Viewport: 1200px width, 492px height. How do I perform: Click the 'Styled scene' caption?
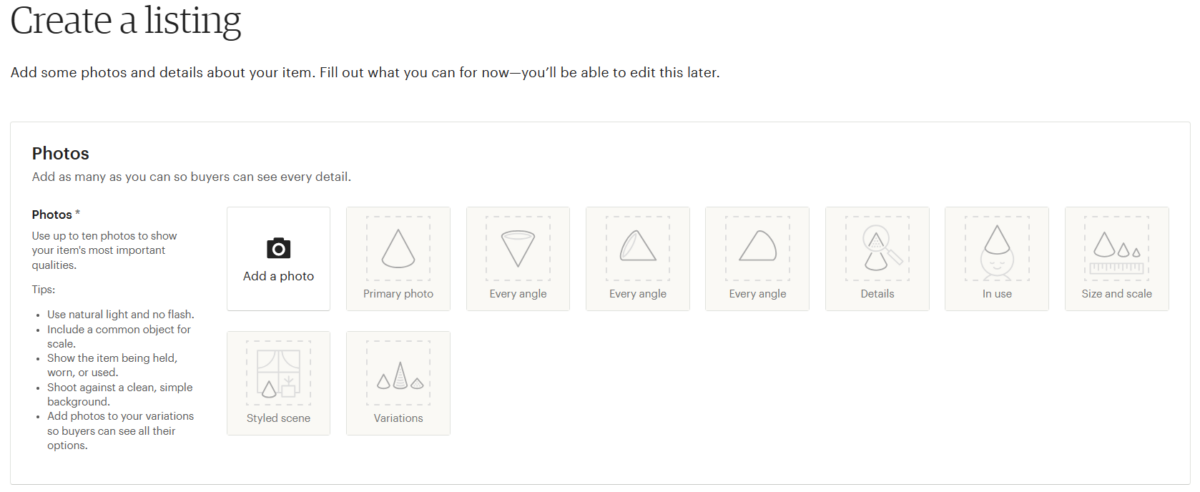point(278,418)
